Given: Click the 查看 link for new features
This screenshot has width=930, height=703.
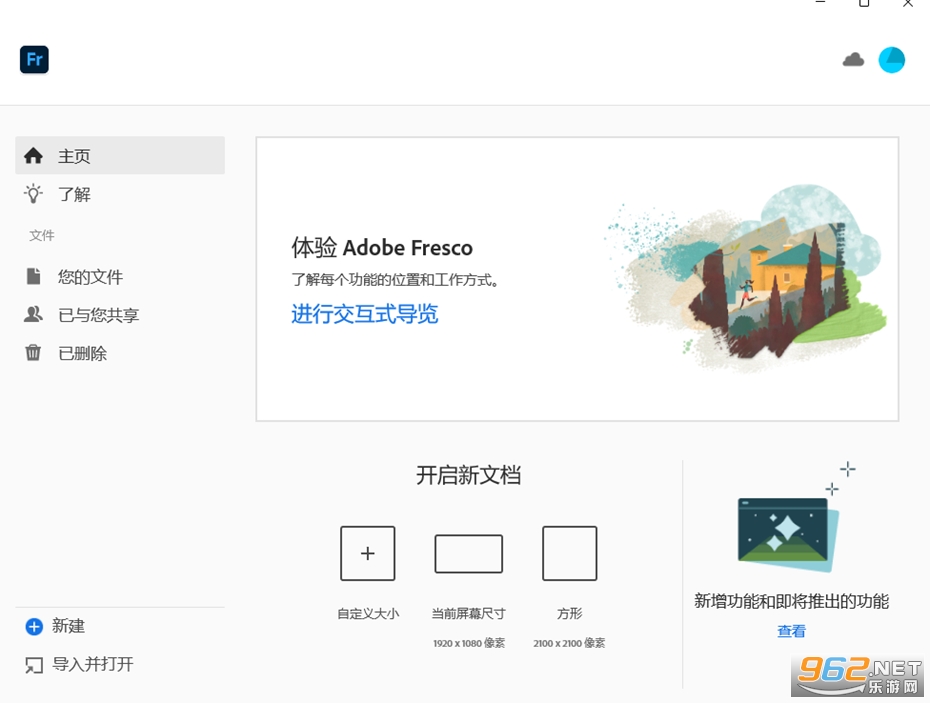Looking at the screenshot, I should [791, 631].
